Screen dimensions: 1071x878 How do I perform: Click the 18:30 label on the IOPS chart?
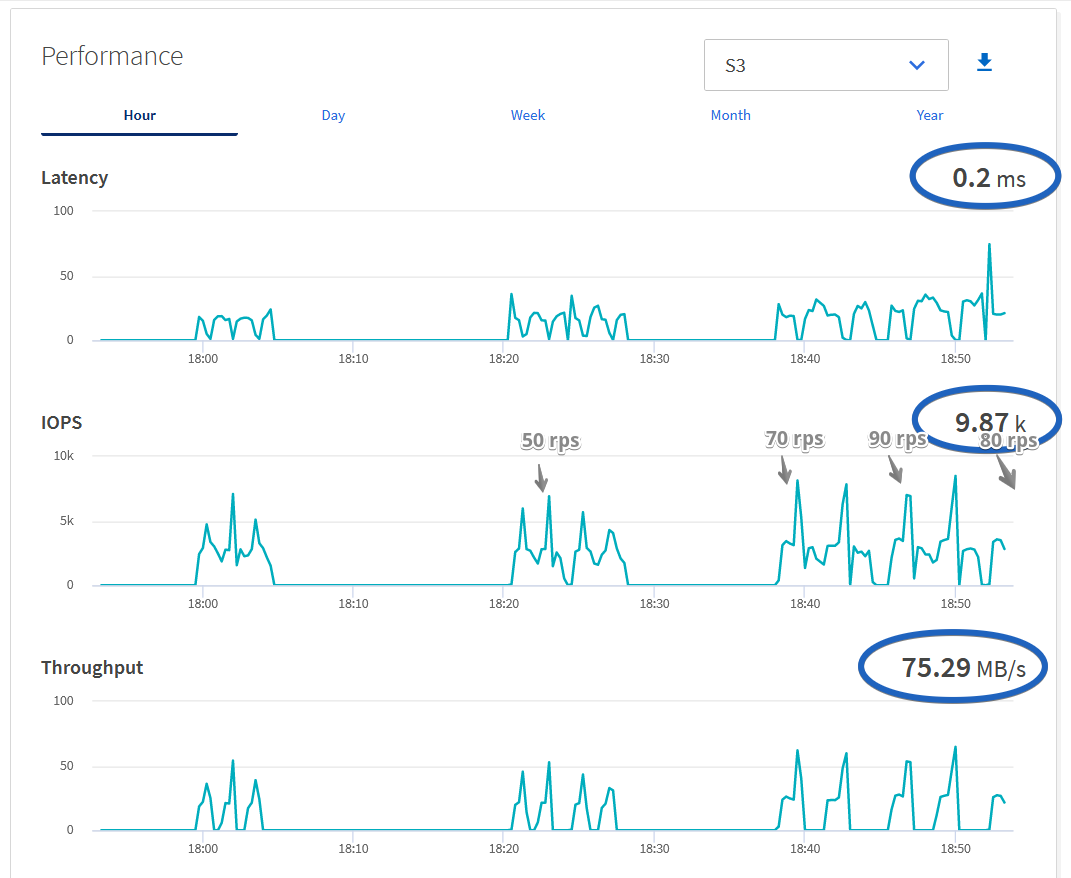(654, 604)
